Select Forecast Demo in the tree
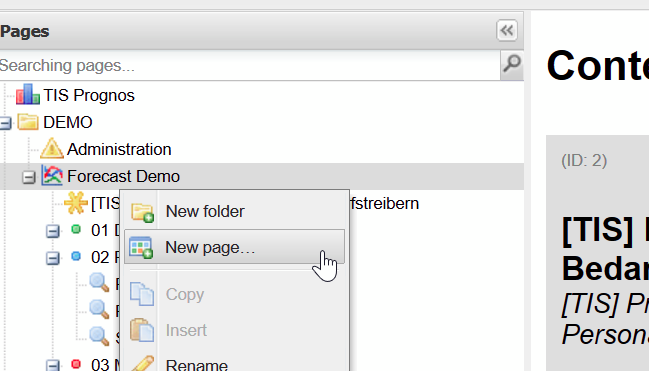649x371 pixels. 123,176
